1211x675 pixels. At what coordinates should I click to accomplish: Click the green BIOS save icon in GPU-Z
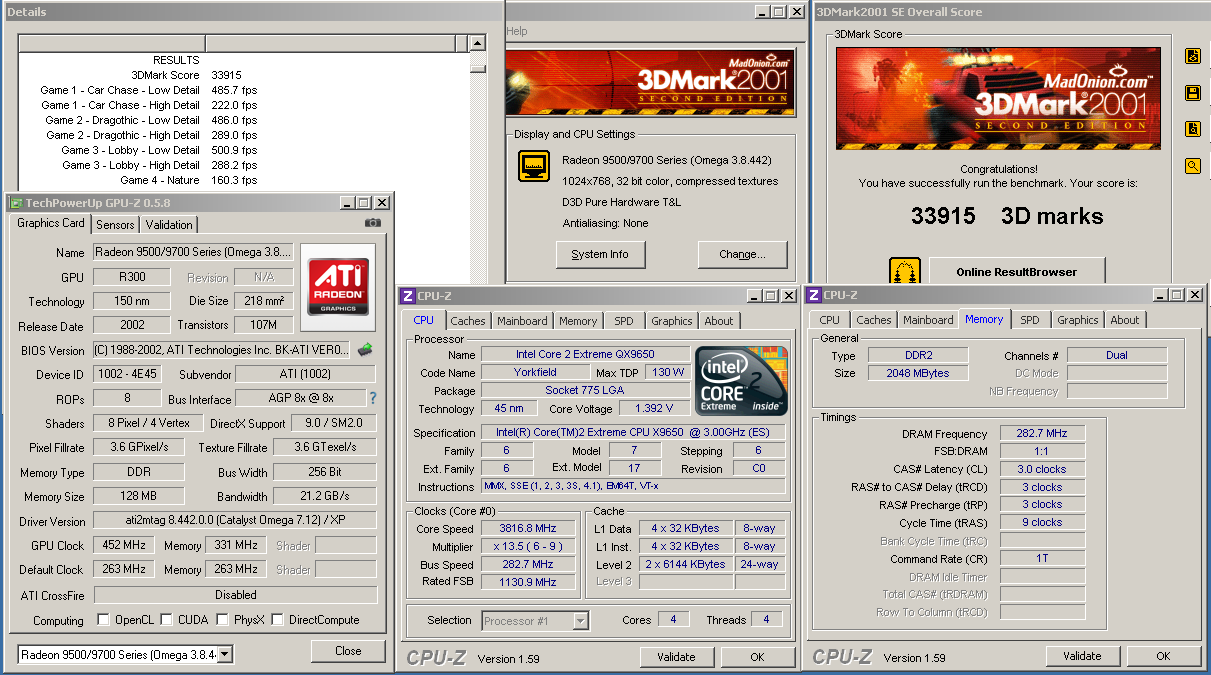365,349
